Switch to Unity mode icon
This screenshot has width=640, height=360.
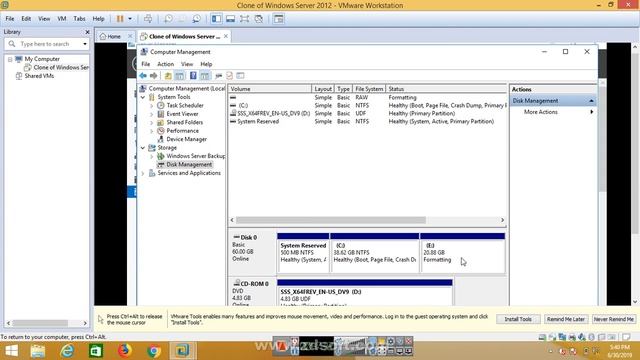point(259,19)
